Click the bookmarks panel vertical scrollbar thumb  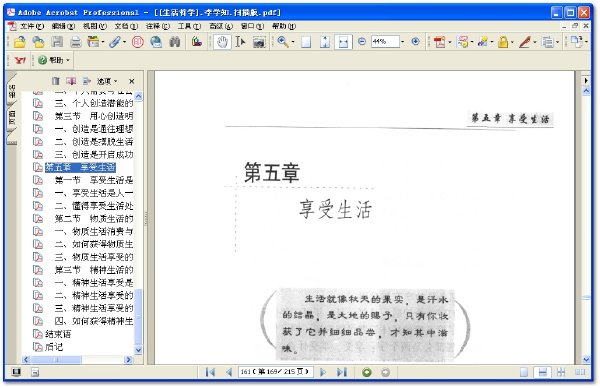(x=139, y=317)
